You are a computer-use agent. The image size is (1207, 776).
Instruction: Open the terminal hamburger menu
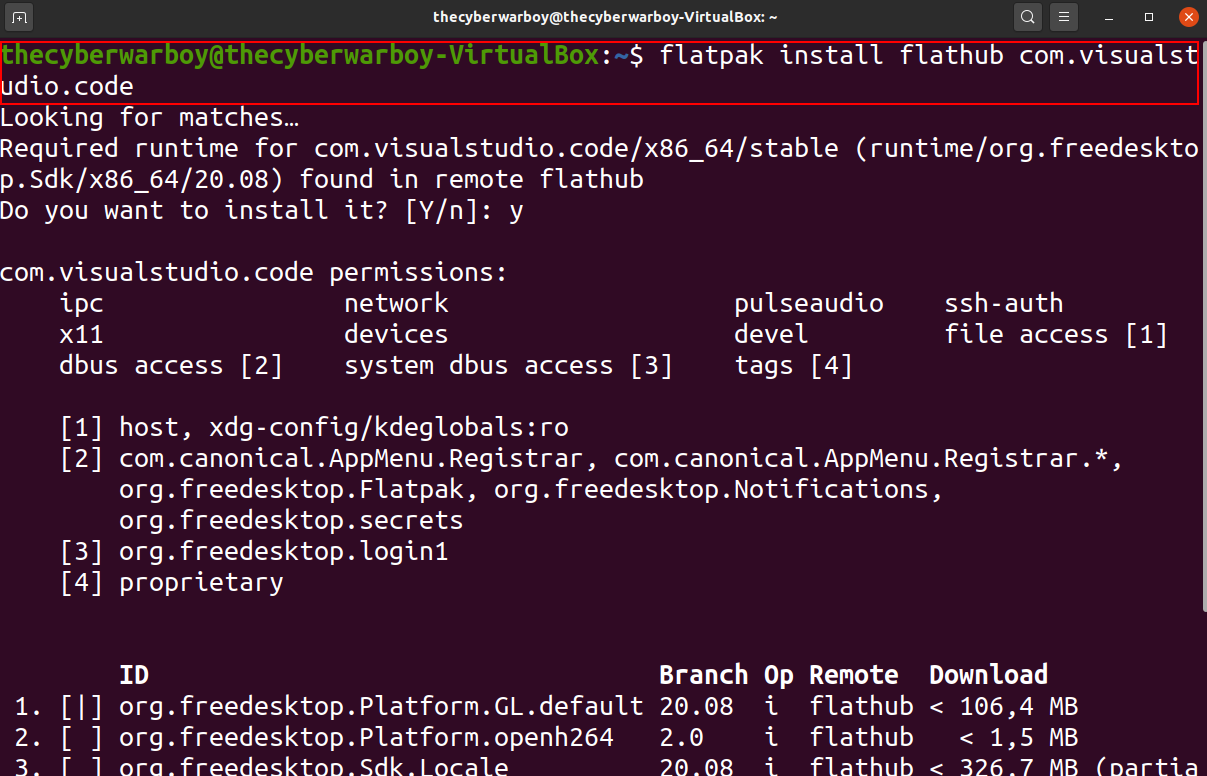(1064, 17)
